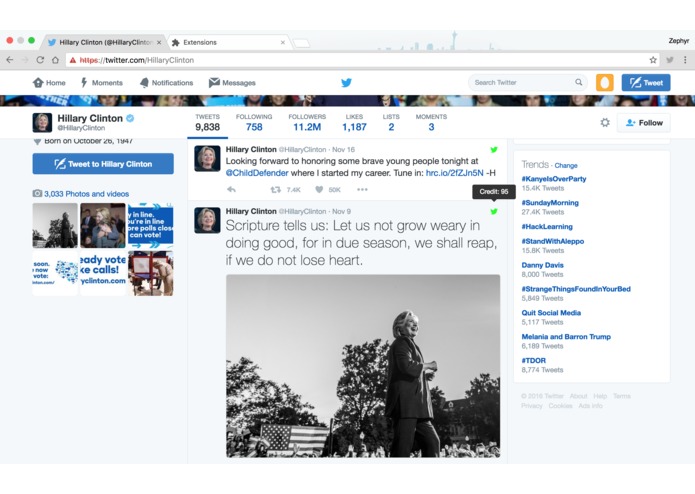Screen dimensions: 695x494
Task: Open 3,033 Photos and videos link
Action: (x=86, y=194)
